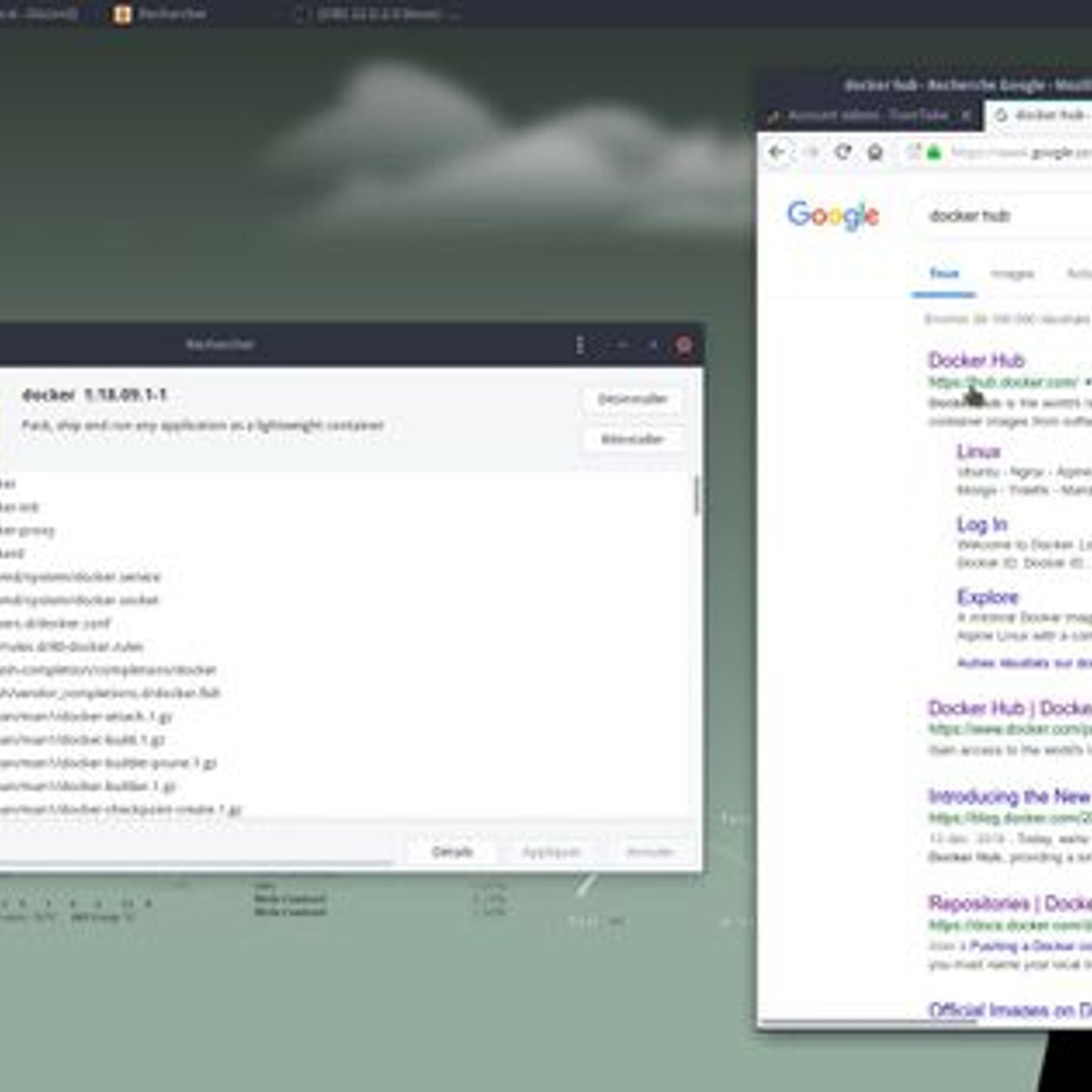Click the docker.socket file path row
Image resolution: width=1092 pixels, height=1092 pixels.
pyautogui.click(x=80, y=600)
